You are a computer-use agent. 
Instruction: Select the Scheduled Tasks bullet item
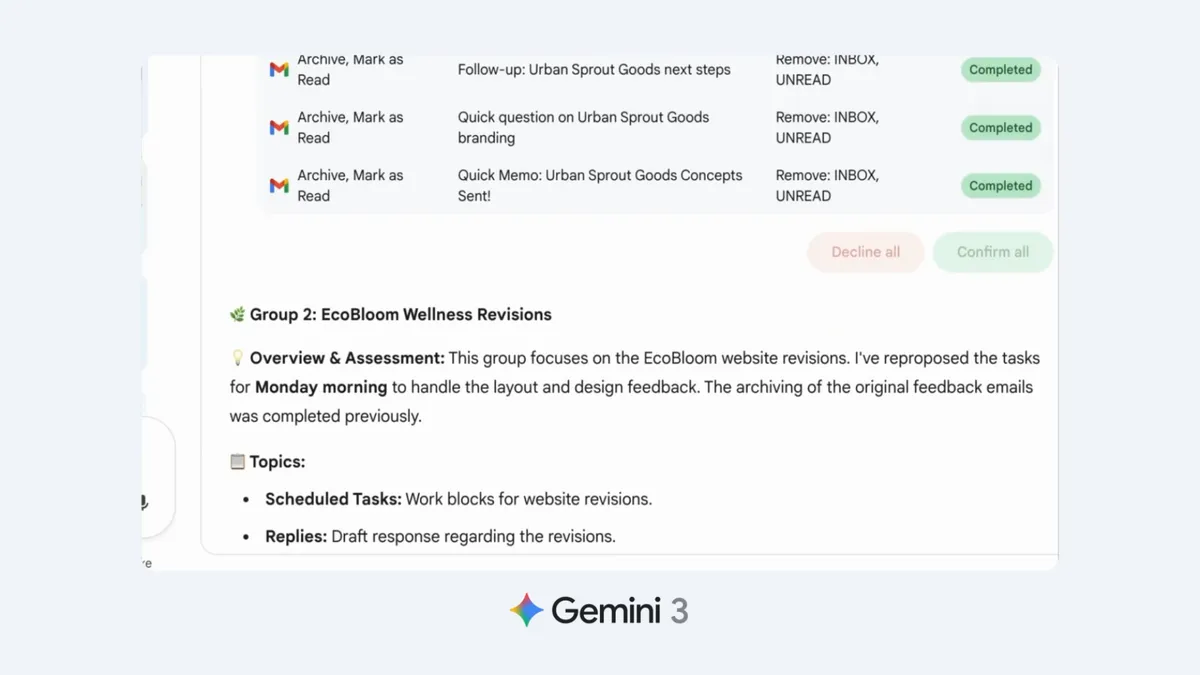tap(458, 498)
